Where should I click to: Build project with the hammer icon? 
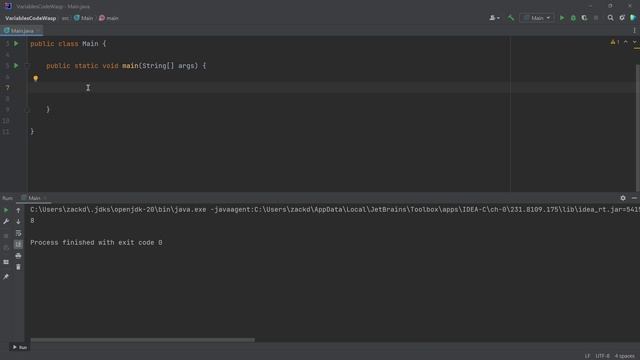click(x=511, y=18)
